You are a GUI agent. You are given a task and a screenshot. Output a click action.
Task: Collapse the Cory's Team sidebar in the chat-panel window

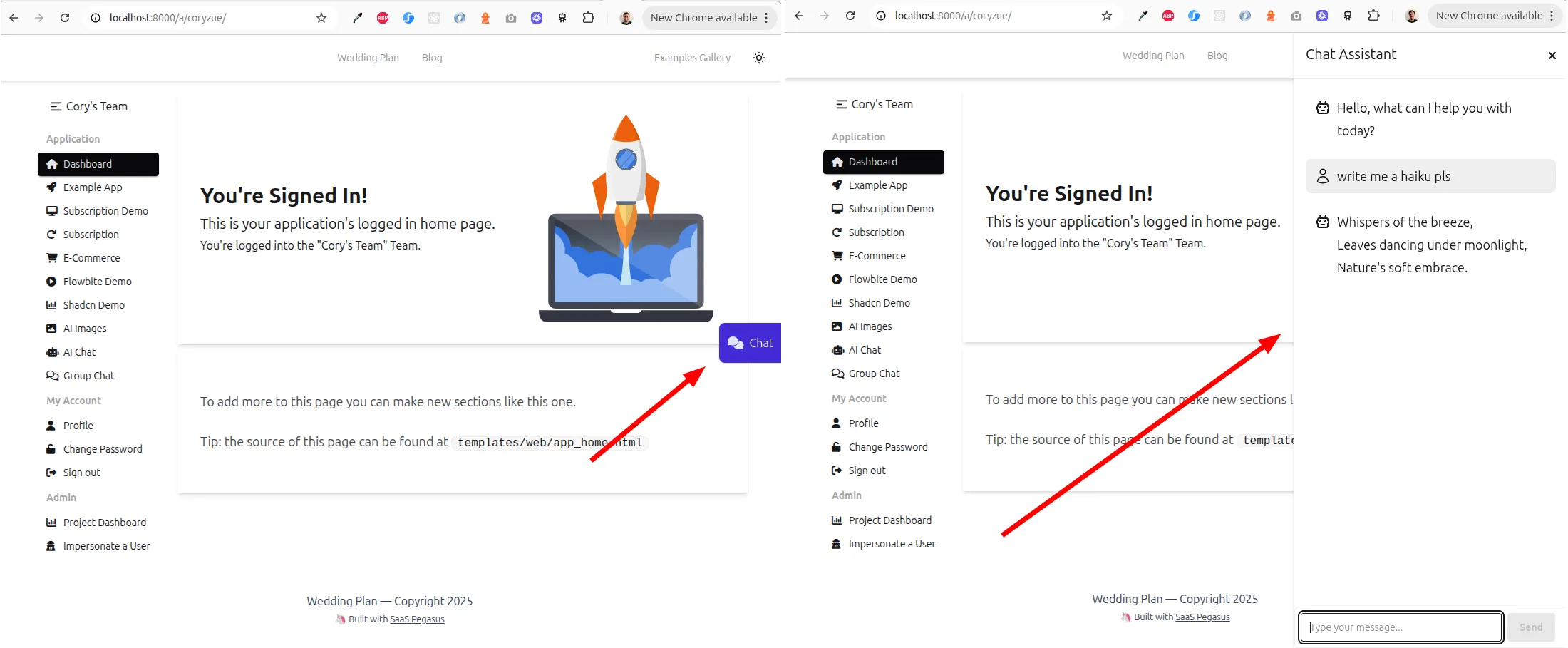842,104
